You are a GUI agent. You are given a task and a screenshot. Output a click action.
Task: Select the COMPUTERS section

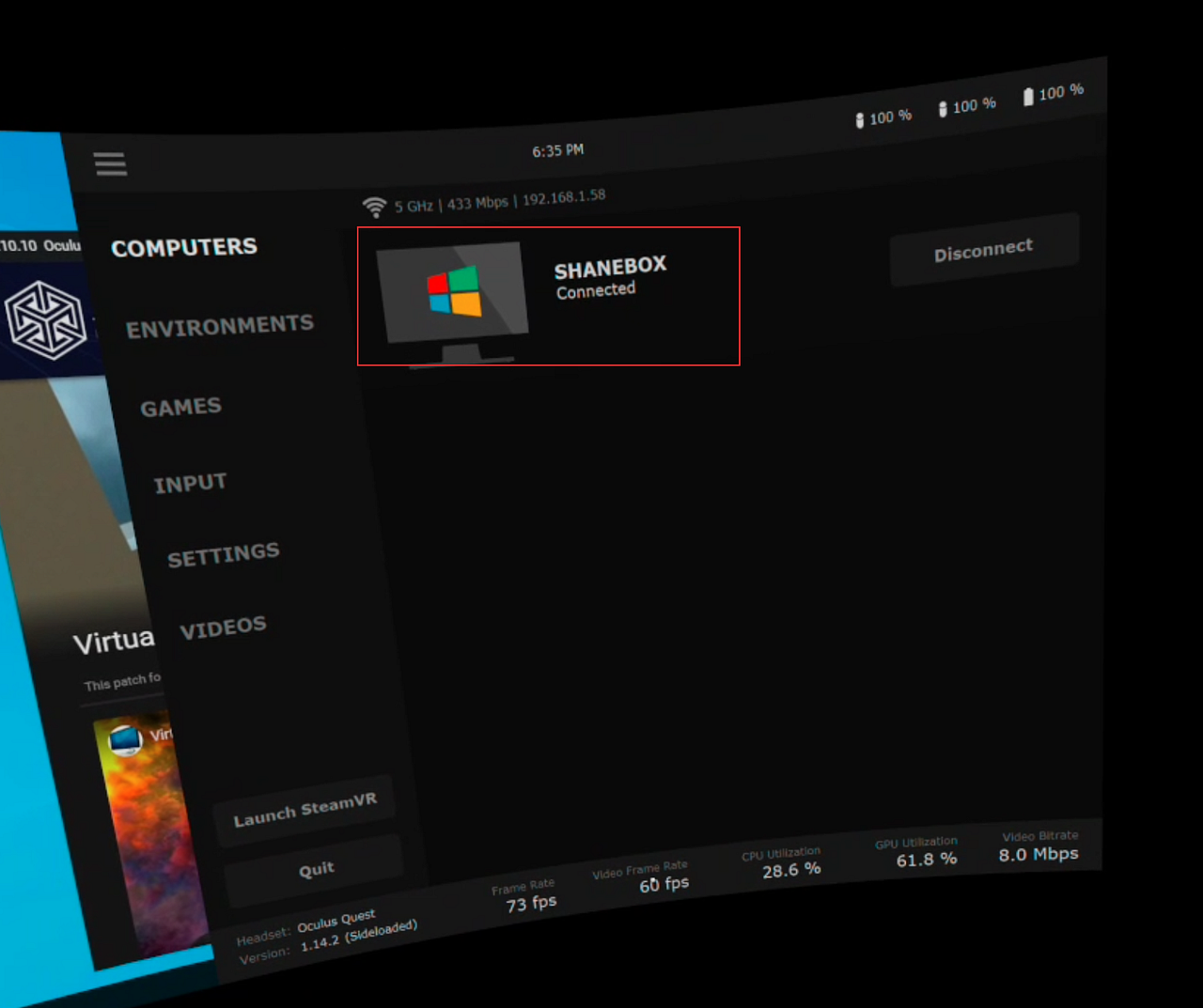click(x=184, y=247)
